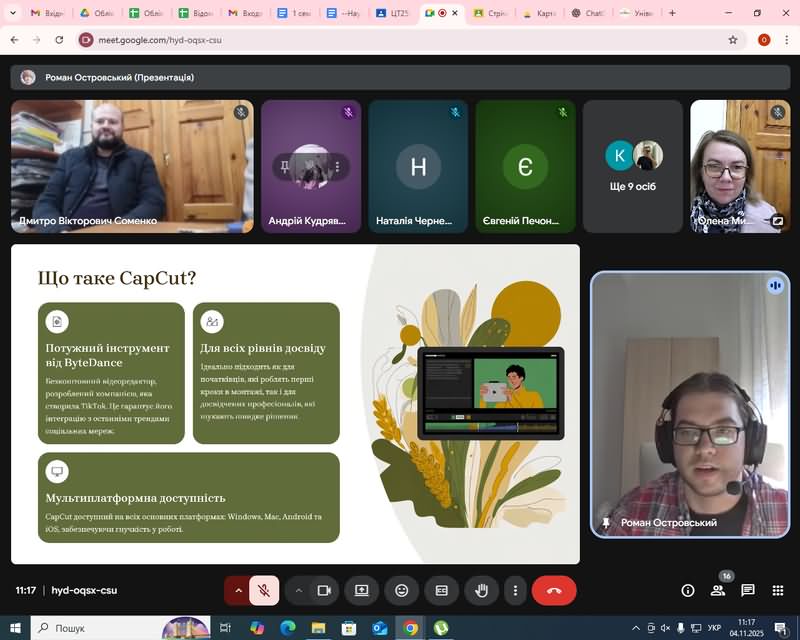Leave the call with red hang-up button
Viewport: 800px width, 640px height.
coord(554,590)
